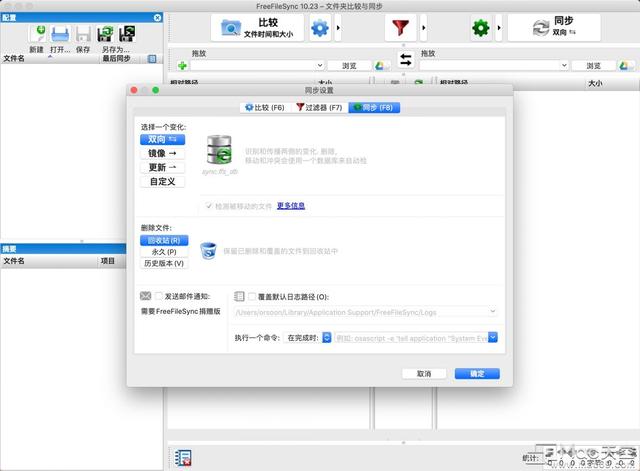The height and width of the screenshot is (471, 640).
Task: Open a configuration file (打开)
Action: 60,34
